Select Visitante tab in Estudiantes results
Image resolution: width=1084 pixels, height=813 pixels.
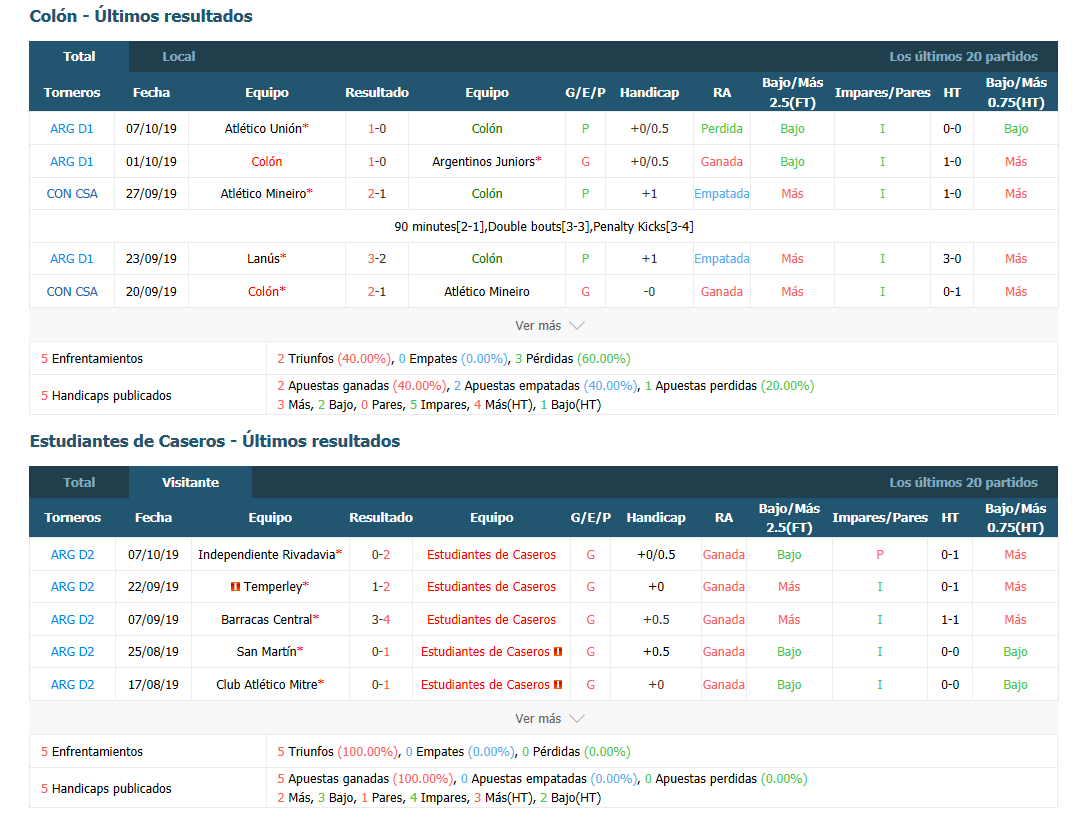tap(190, 483)
